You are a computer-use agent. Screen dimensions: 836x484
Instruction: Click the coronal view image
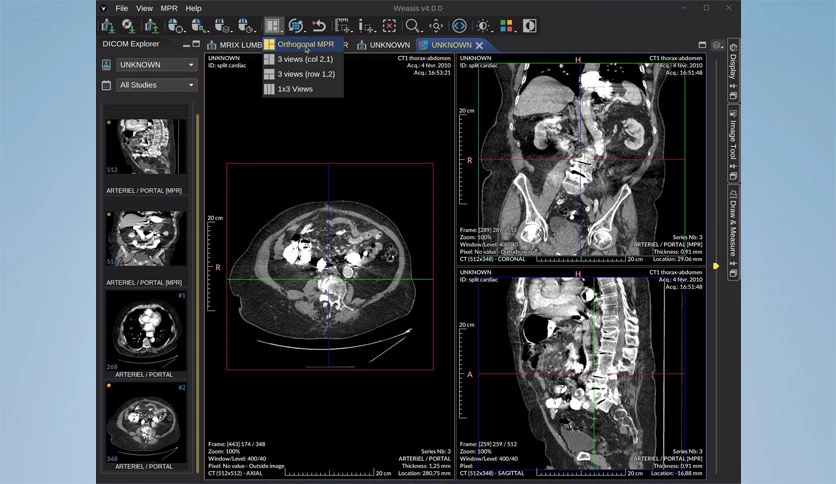581,160
